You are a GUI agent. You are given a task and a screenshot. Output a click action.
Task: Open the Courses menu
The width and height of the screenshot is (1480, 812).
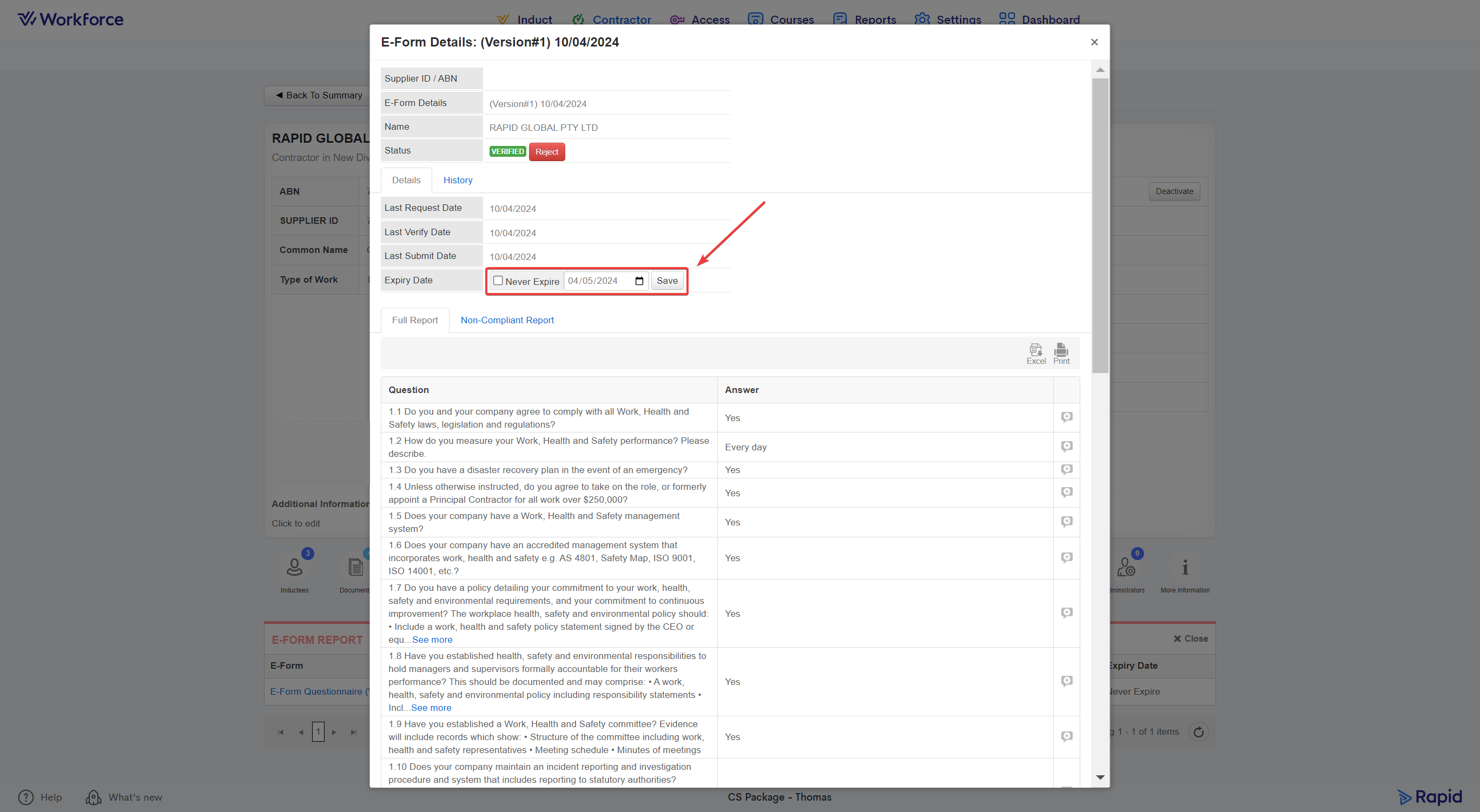780,19
